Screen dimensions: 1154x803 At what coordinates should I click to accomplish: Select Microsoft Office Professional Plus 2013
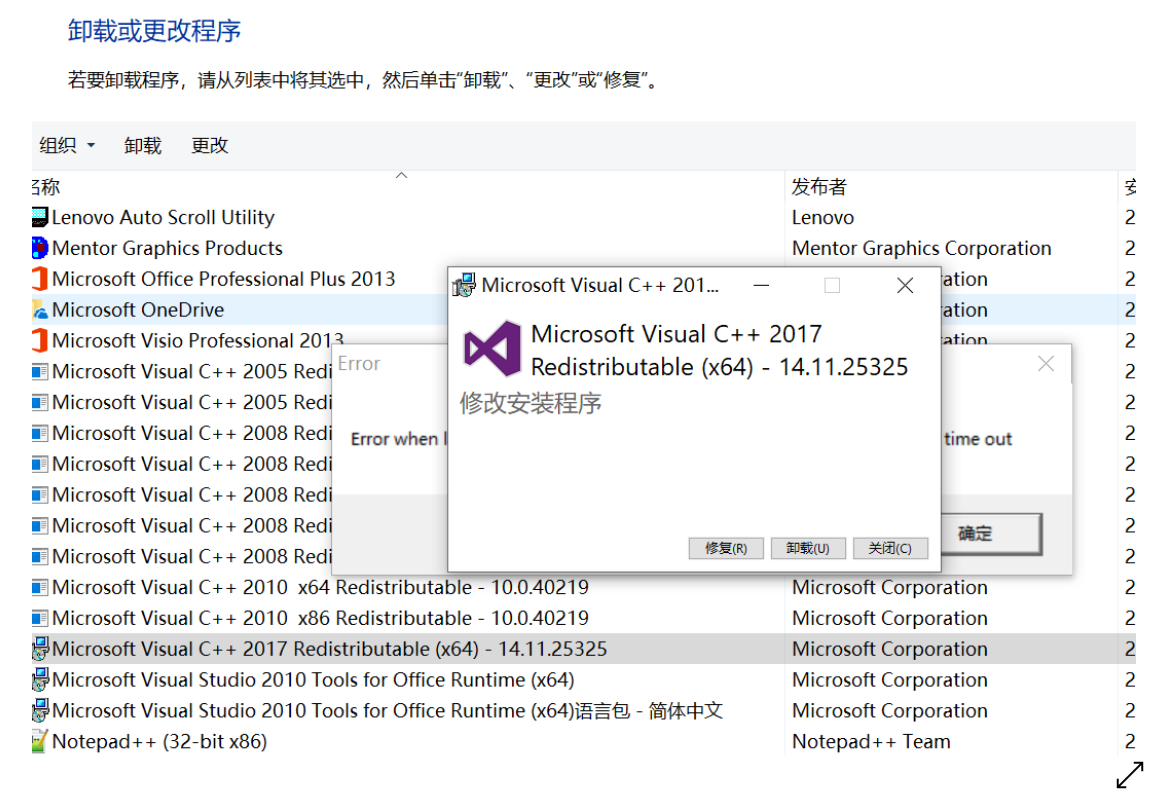pyautogui.click(x=224, y=279)
